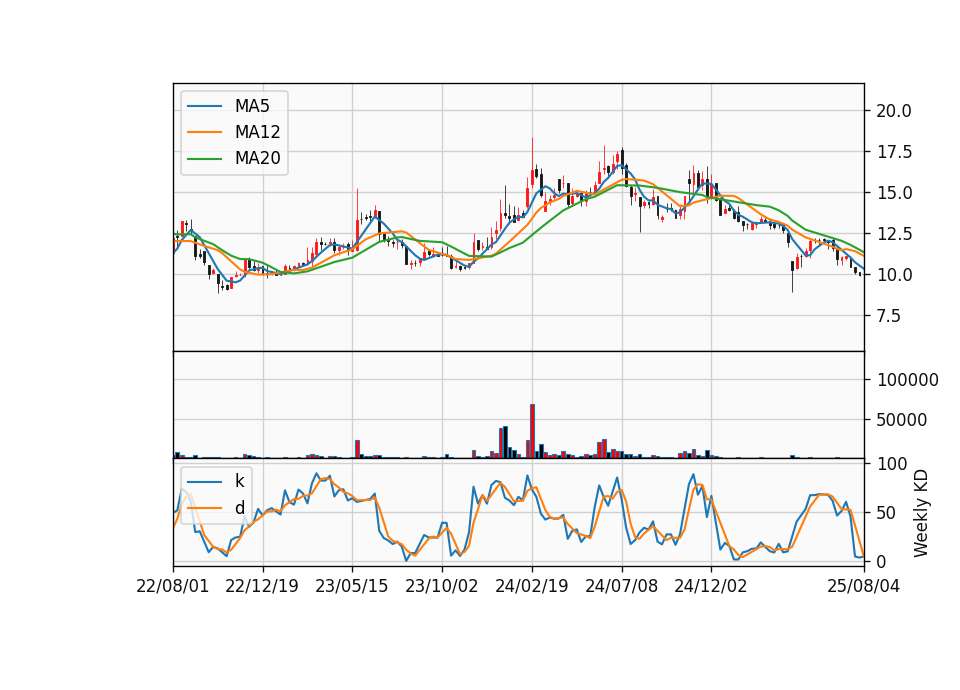Click the blue MA5 legend line sample
Image resolution: width=960 pixels, height=690 pixels.
(x=204, y=106)
